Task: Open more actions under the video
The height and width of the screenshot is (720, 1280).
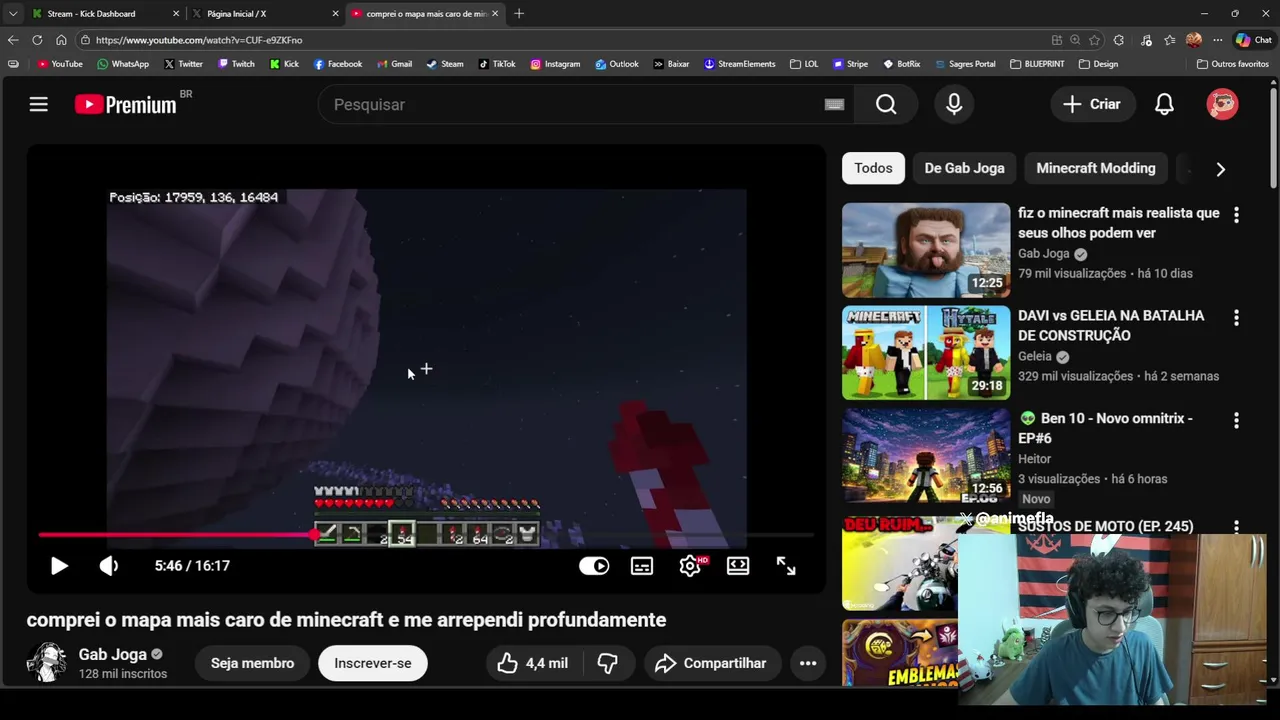Action: click(808, 663)
